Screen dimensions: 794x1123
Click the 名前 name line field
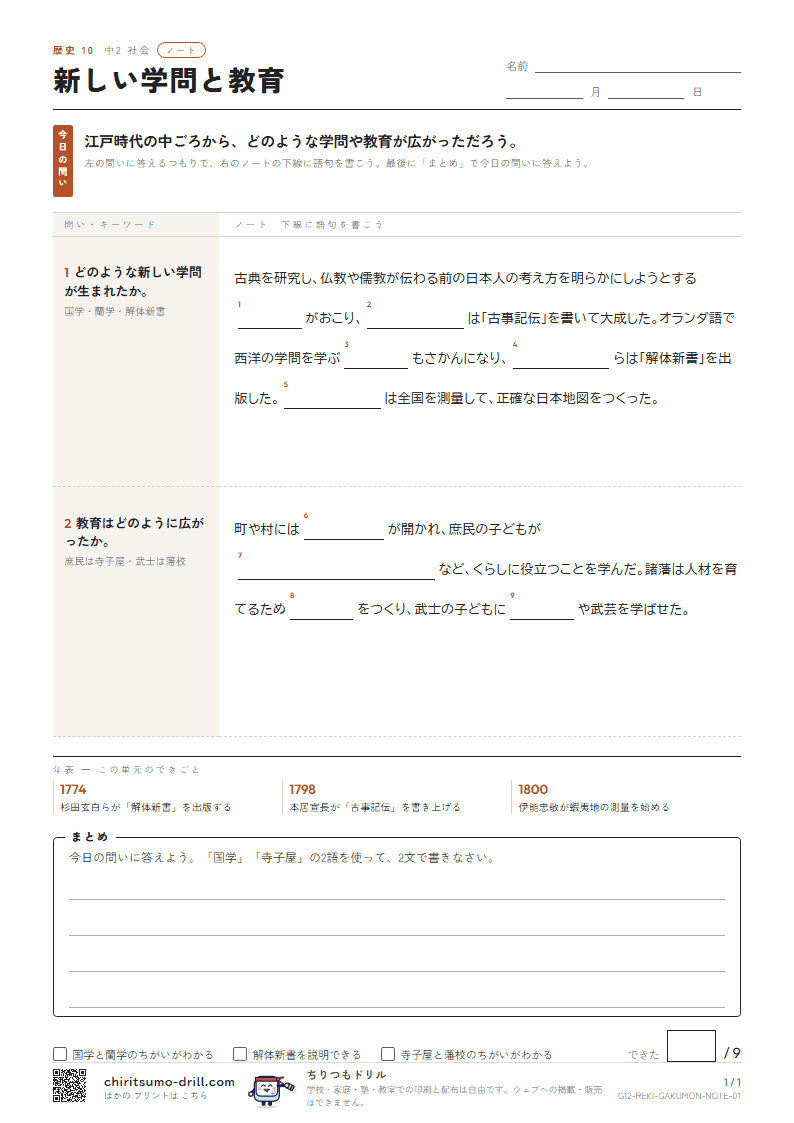tap(637, 66)
